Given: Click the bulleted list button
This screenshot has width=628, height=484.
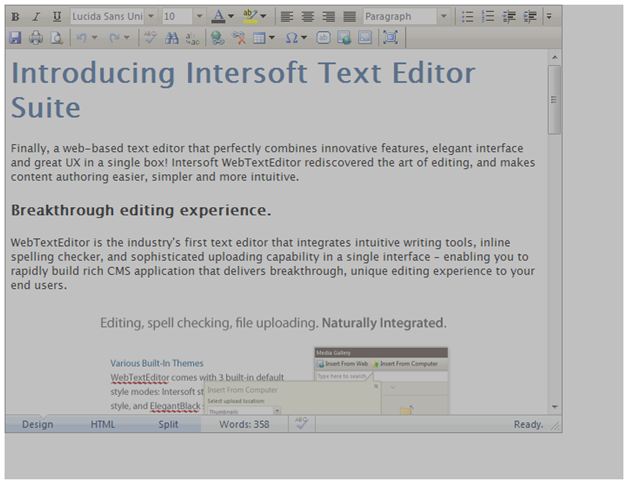Looking at the screenshot, I should (x=467, y=17).
